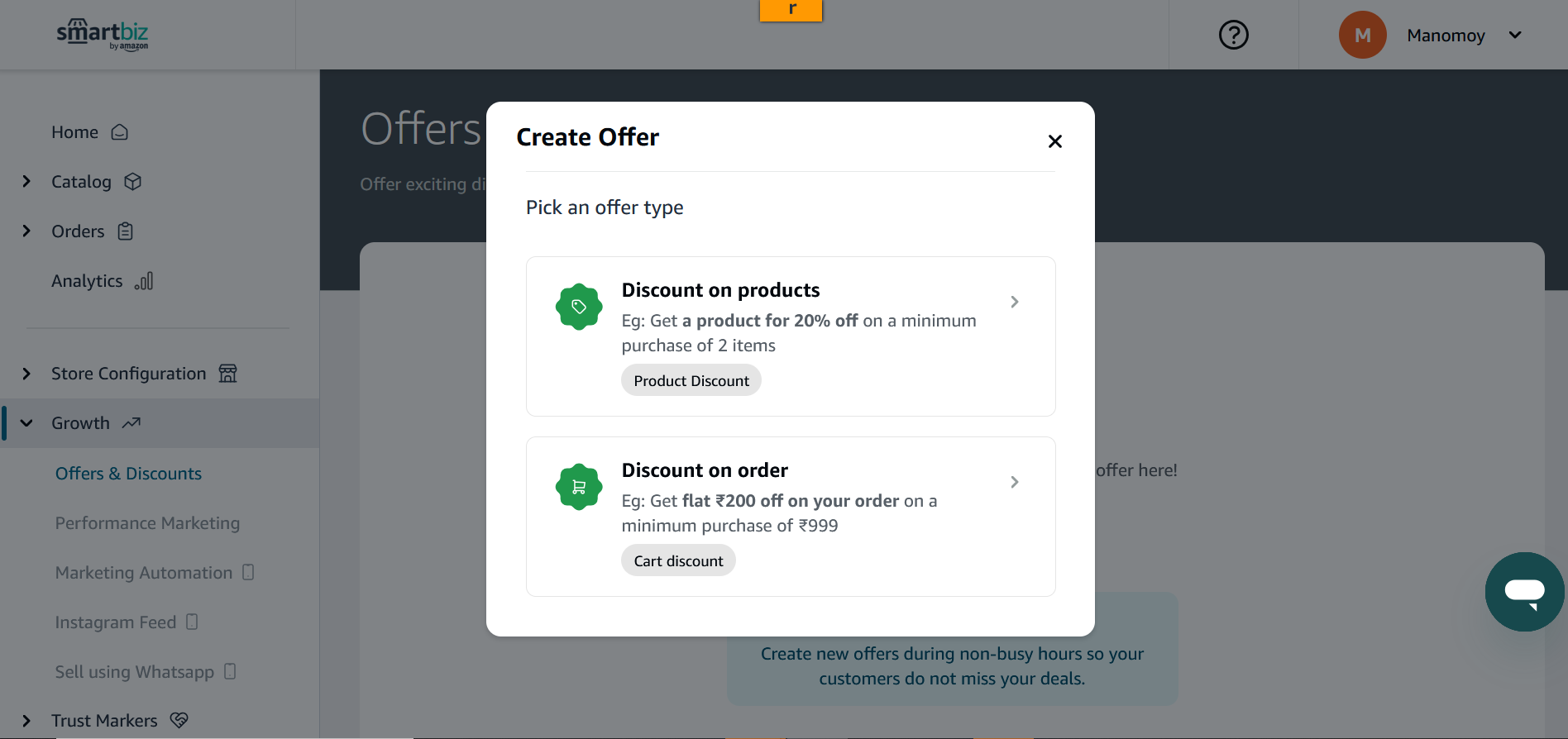Screen dimensions: 1568x739
Task: Click the Store Configuration shop icon
Action: [x=227, y=374]
